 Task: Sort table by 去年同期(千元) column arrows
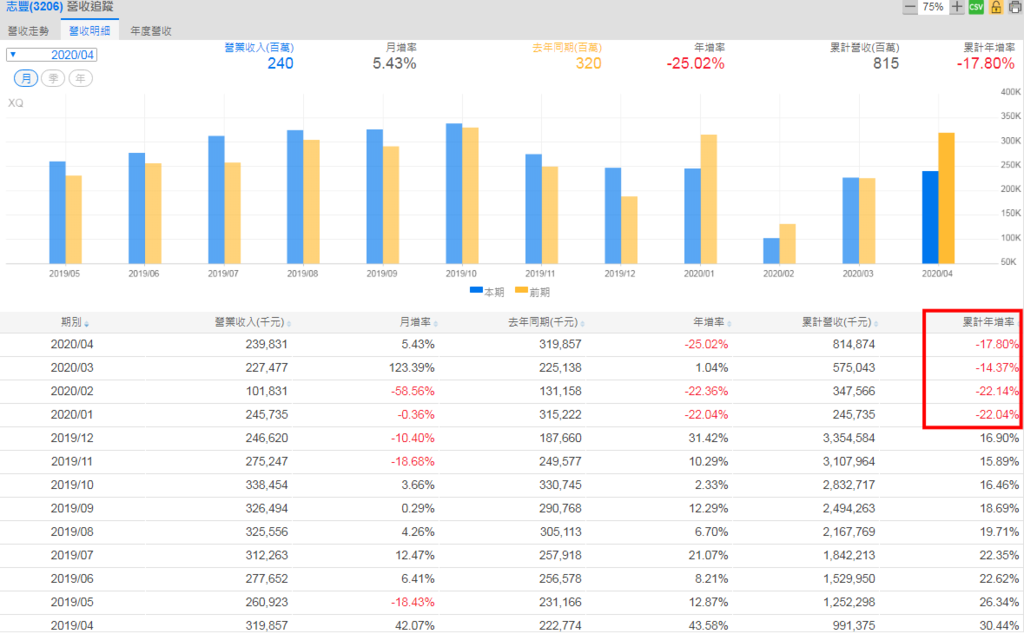pos(583,324)
